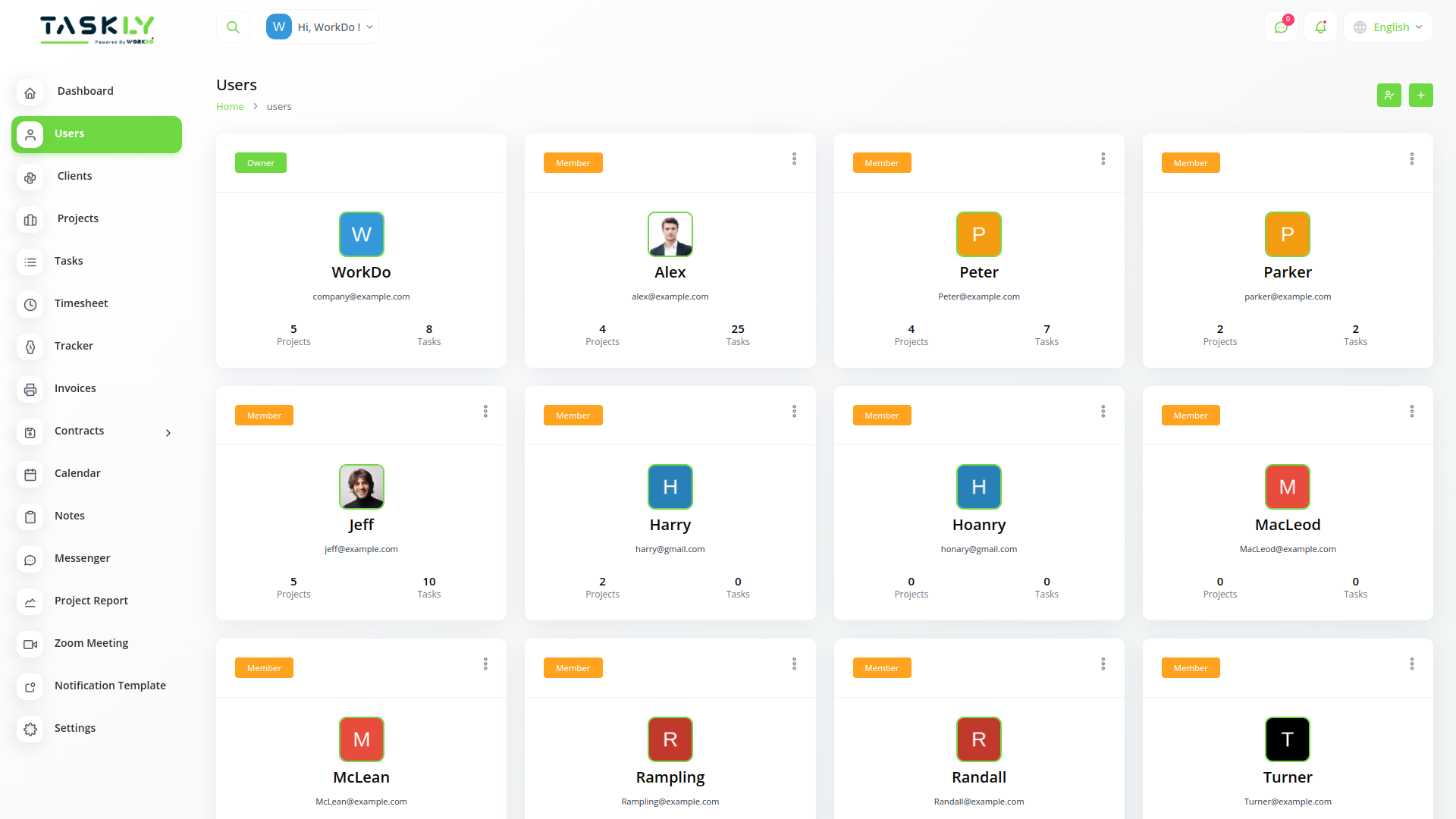Click the green plus button to add user
This screenshot has width=1456, height=819.
point(1421,95)
